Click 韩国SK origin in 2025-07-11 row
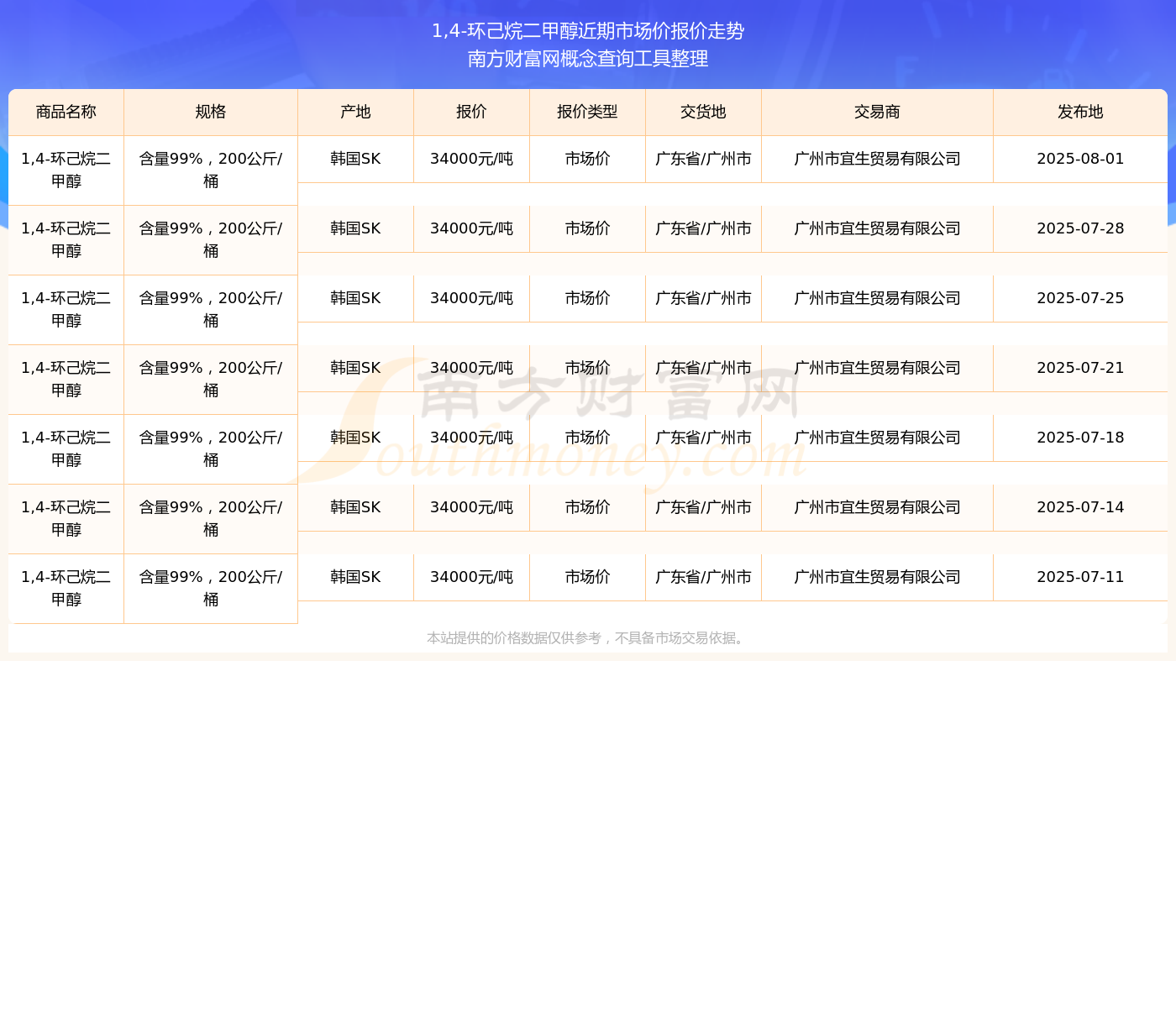The height and width of the screenshot is (1012, 1176). pyautogui.click(x=355, y=577)
